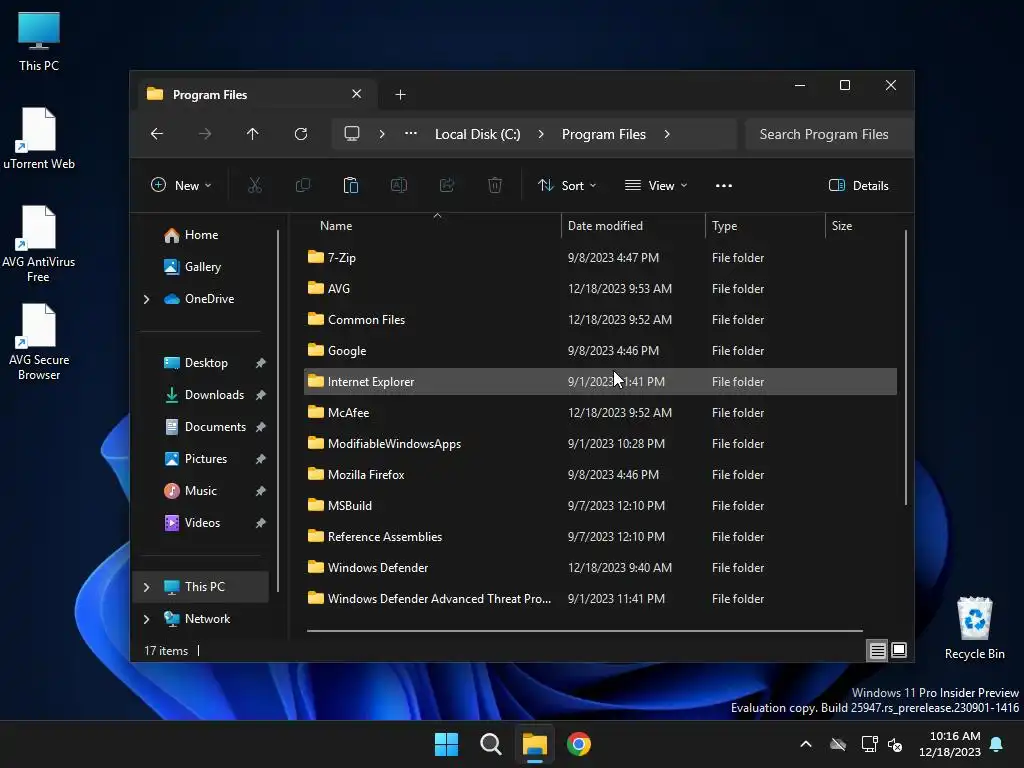Viewport: 1024px width, 768px height.
Task: Select the 7-Zip folder
Action: (600, 257)
